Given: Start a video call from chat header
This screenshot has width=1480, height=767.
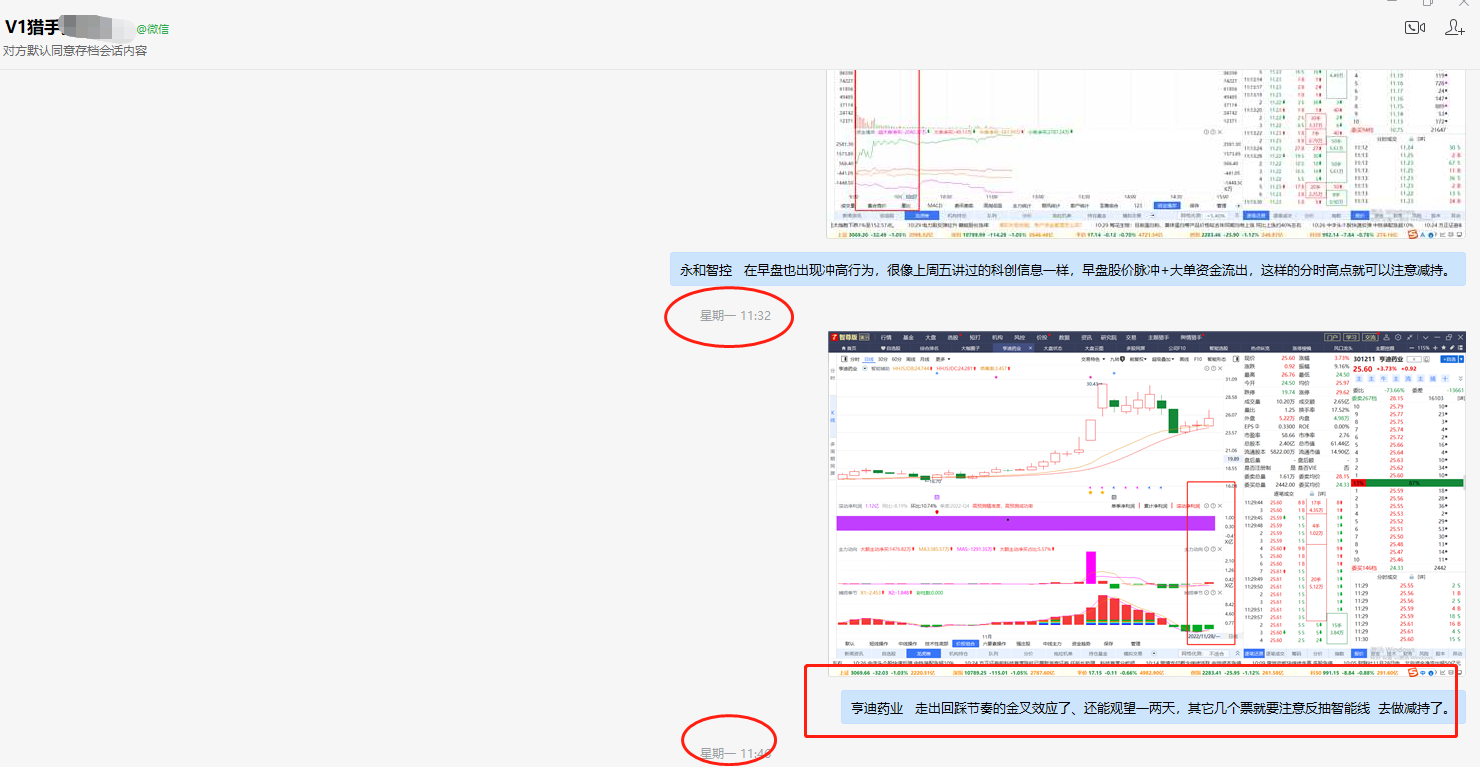Looking at the screenshot, I should (1414, 27).
